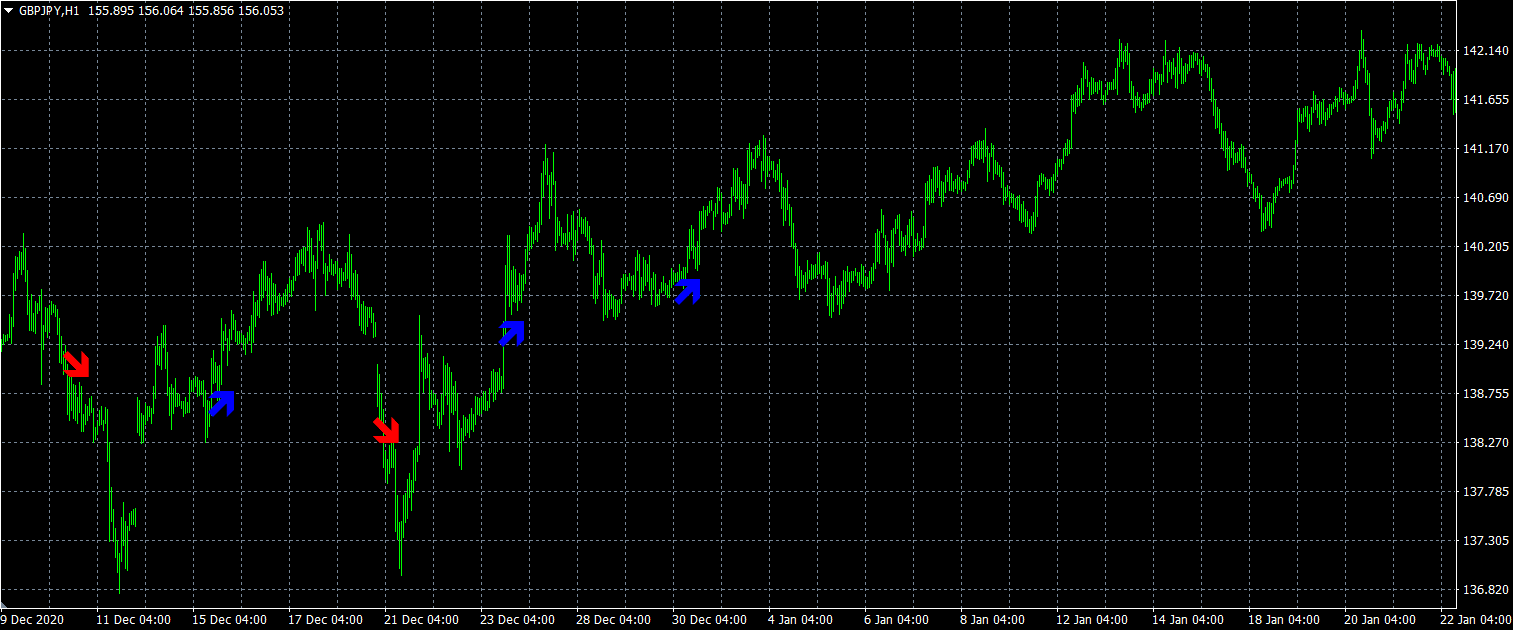Click the 22 Jan 04:00 time label
Screen dimensions: 1513x630
point(1475,620)
